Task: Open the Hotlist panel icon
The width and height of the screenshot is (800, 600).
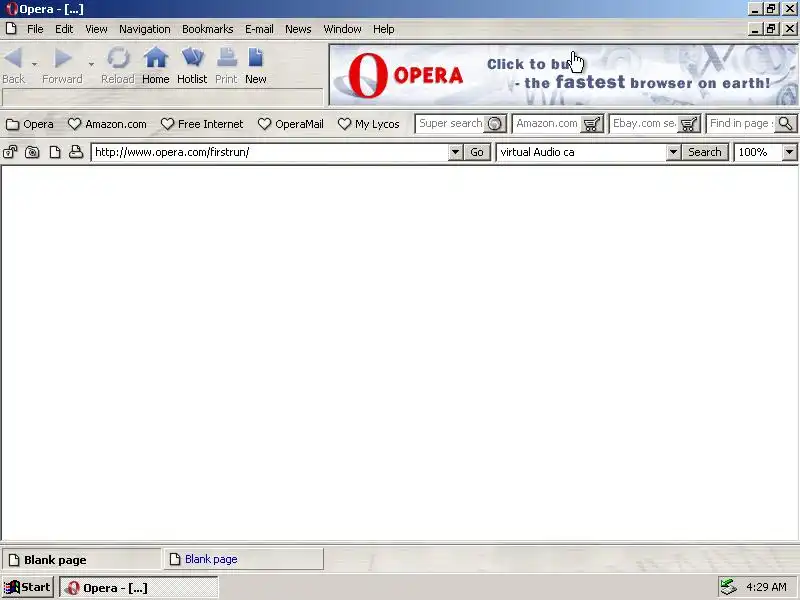Action: point(192,57)
